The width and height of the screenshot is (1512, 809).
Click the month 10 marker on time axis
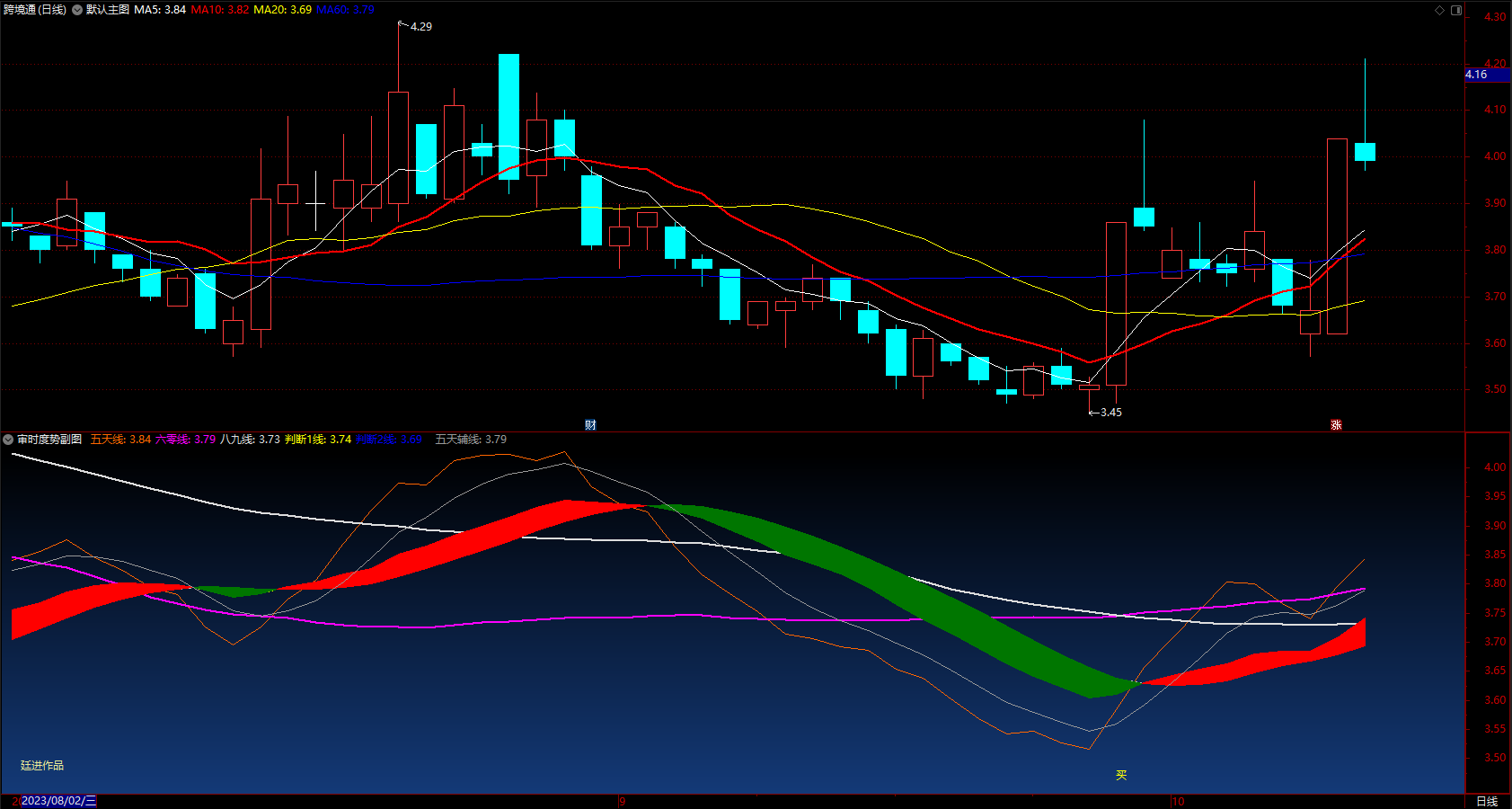(1178, 801)
